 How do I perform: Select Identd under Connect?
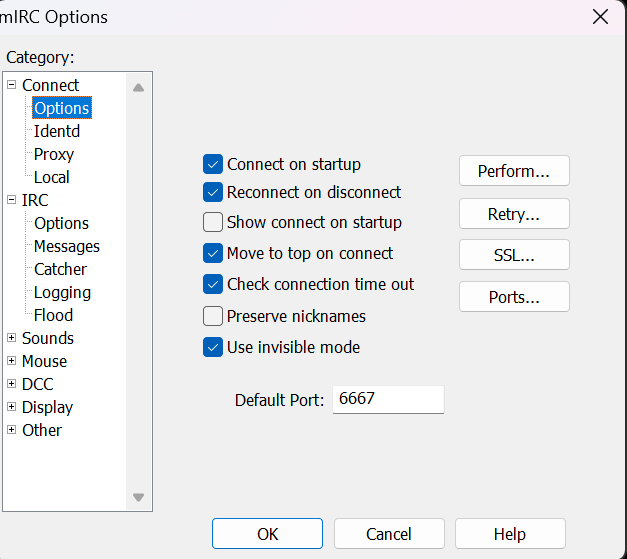click(x=56, y=131)
